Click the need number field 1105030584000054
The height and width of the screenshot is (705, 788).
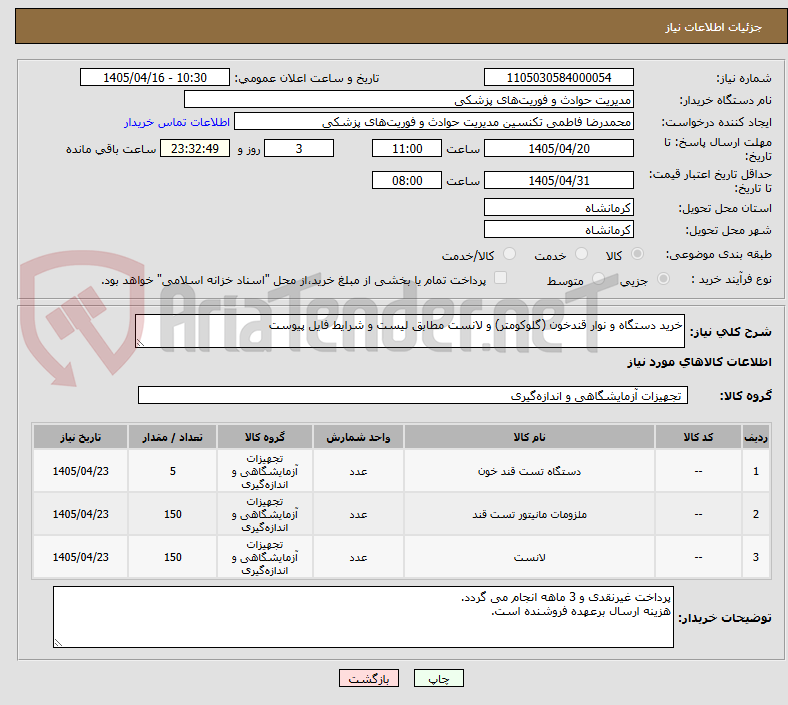[559, 77]
